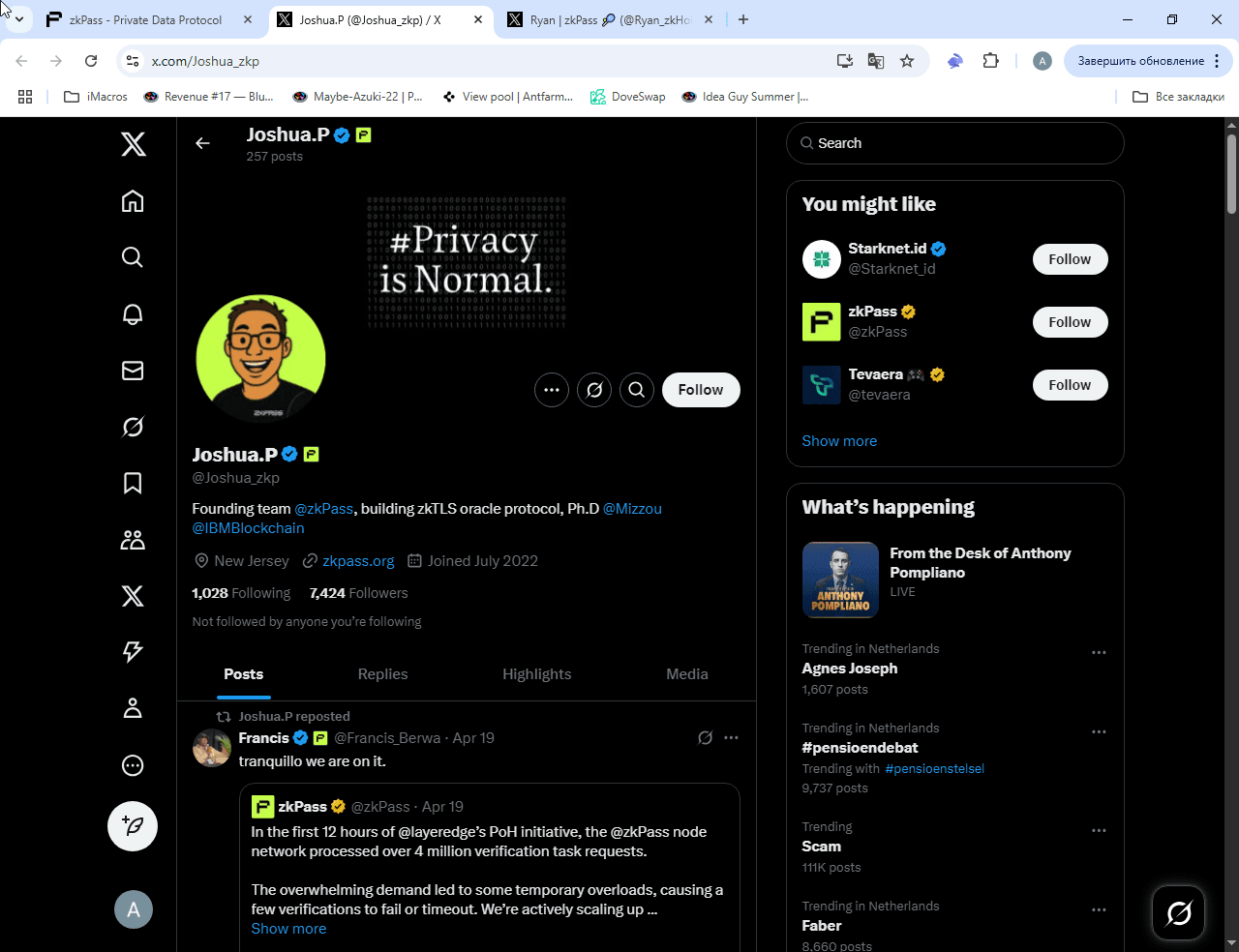Follow Joshua.P
1239x952 pixels.
[701, 390]
